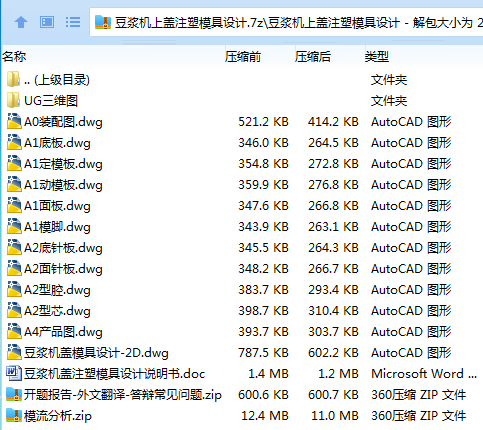This screenshot has height=430, width=483.
Task: Click the Microsoft Word type cell
Action: tap(424, 374)
